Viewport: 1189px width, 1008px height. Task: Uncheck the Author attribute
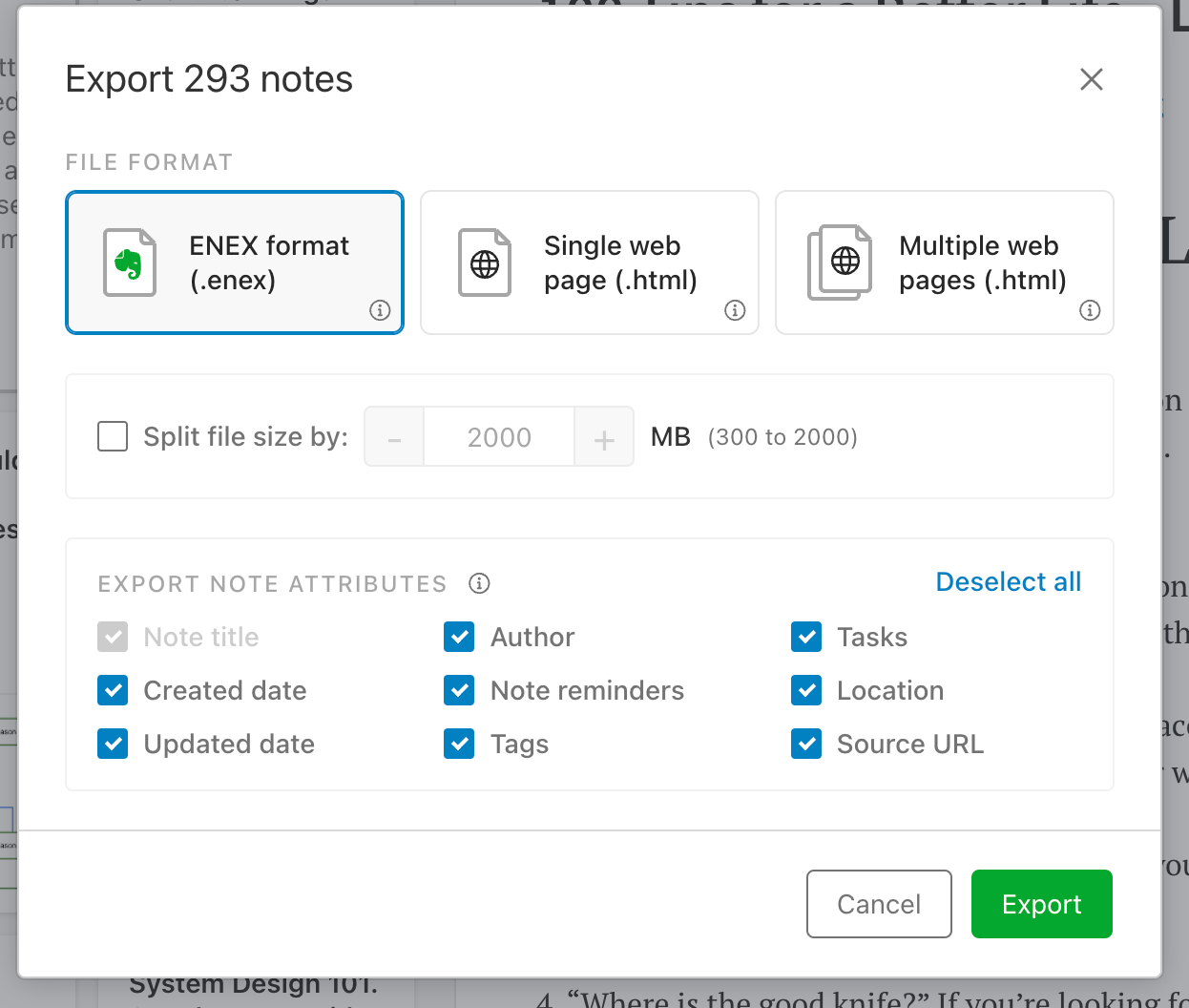point(459,637)
